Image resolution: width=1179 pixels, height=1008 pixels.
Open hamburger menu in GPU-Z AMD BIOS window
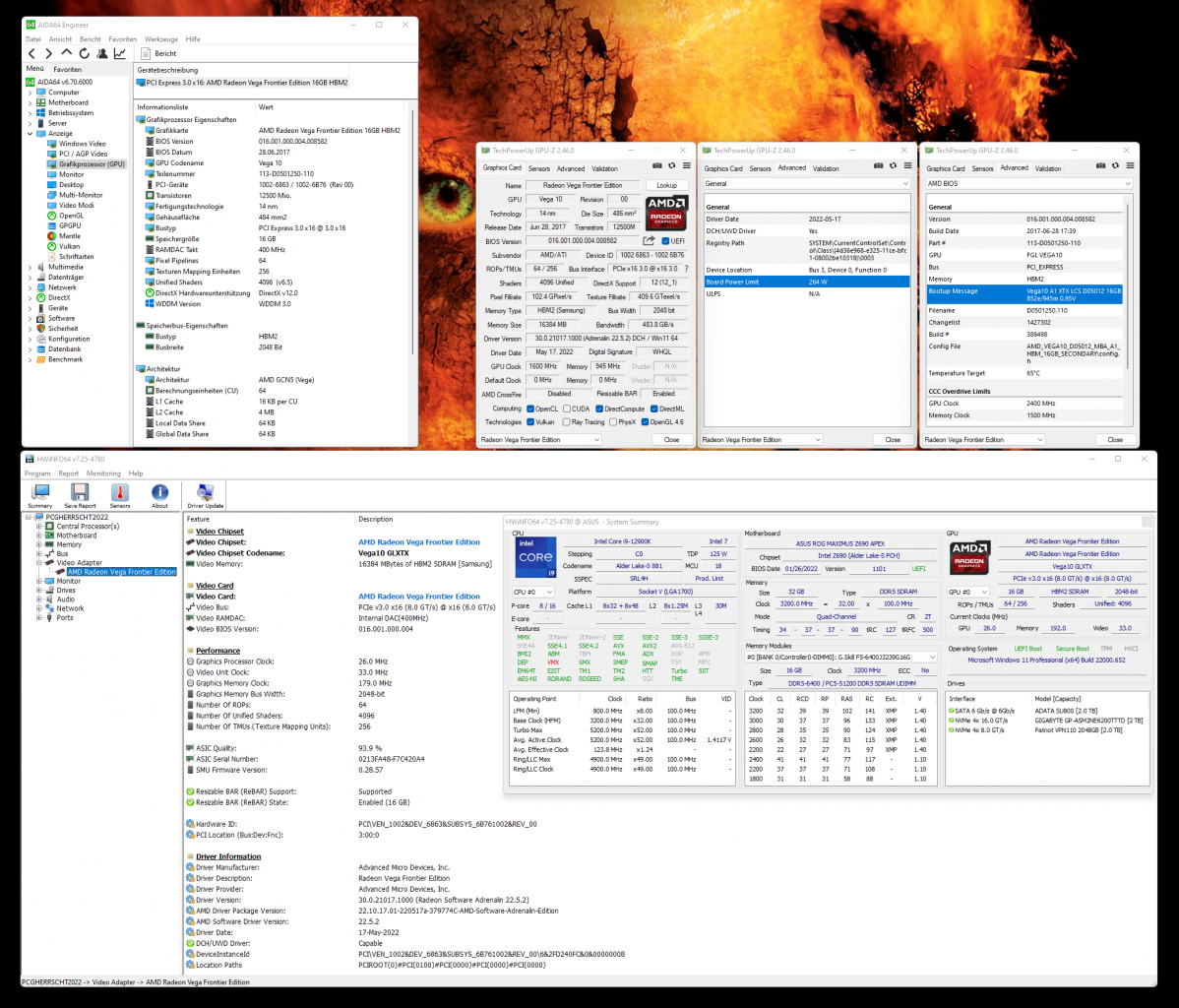pos(1130,165)
